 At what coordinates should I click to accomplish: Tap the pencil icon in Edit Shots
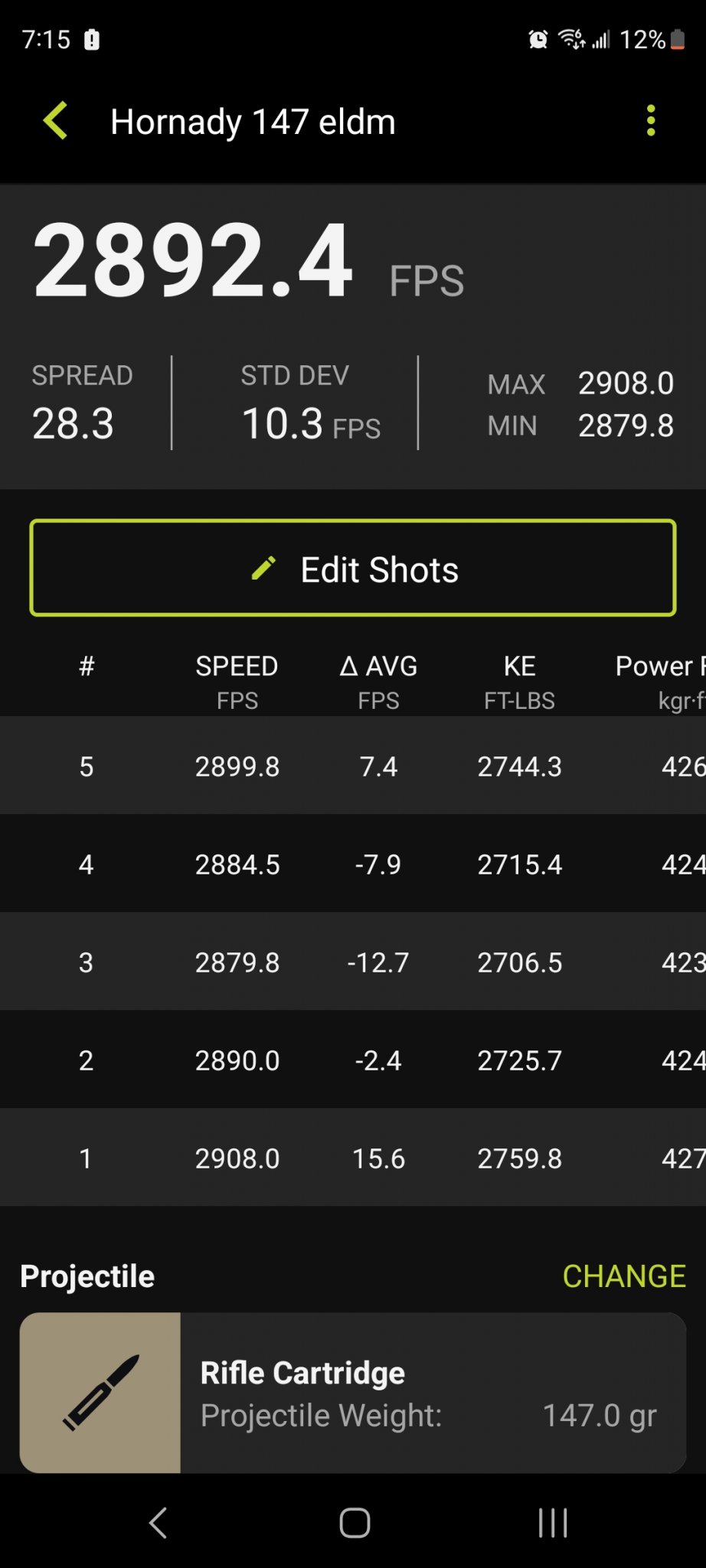pos(263,568)
